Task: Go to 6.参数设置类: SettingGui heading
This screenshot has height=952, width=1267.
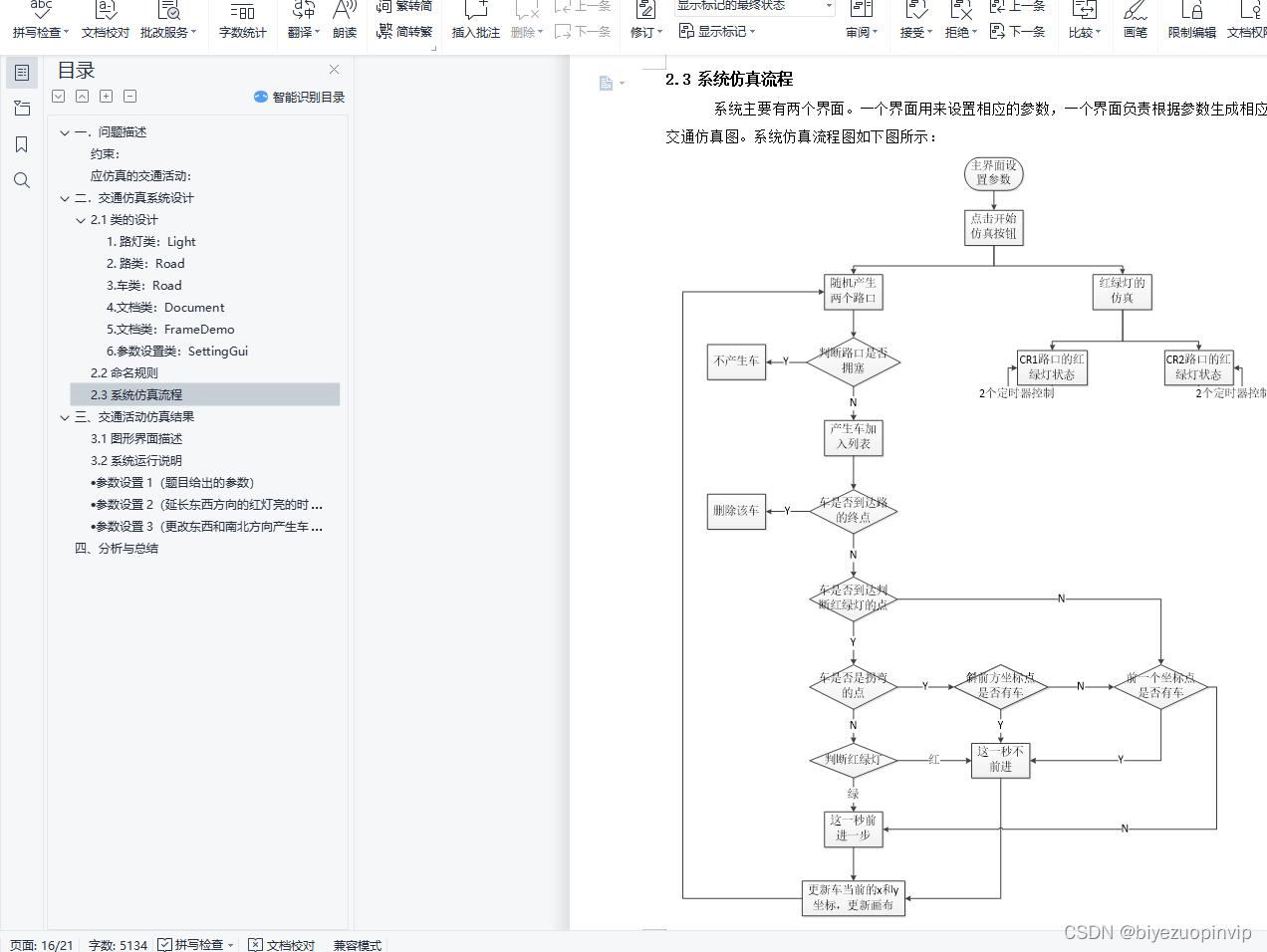Action: coord(177,352)
